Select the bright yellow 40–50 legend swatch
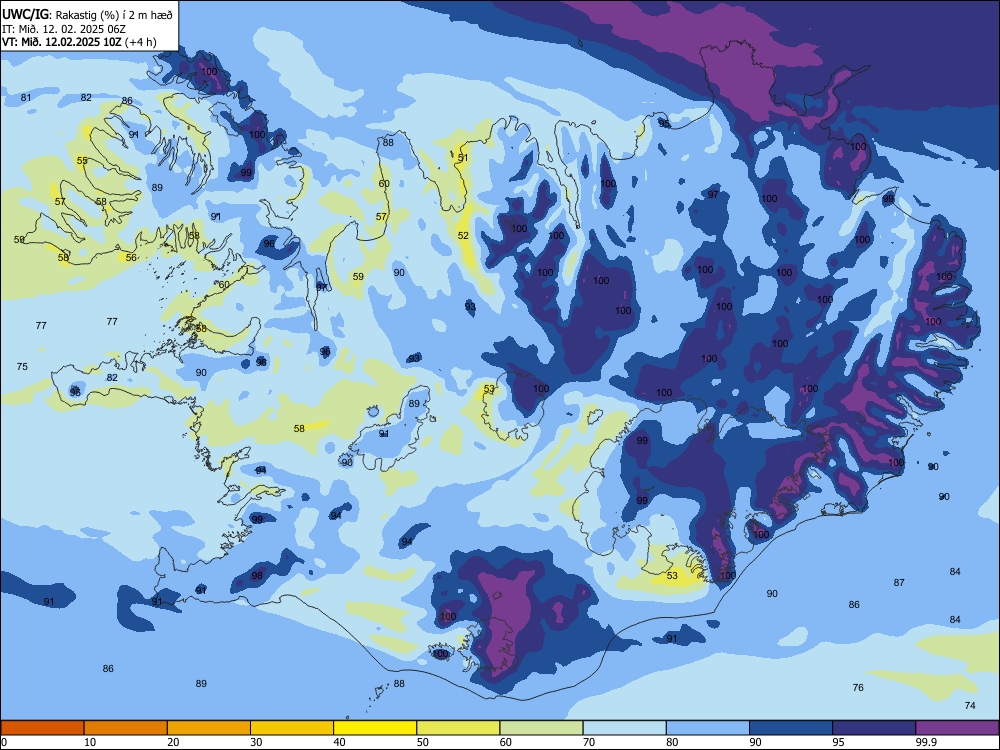Viewport: 1000px width, 750px height. coord(375,728)
